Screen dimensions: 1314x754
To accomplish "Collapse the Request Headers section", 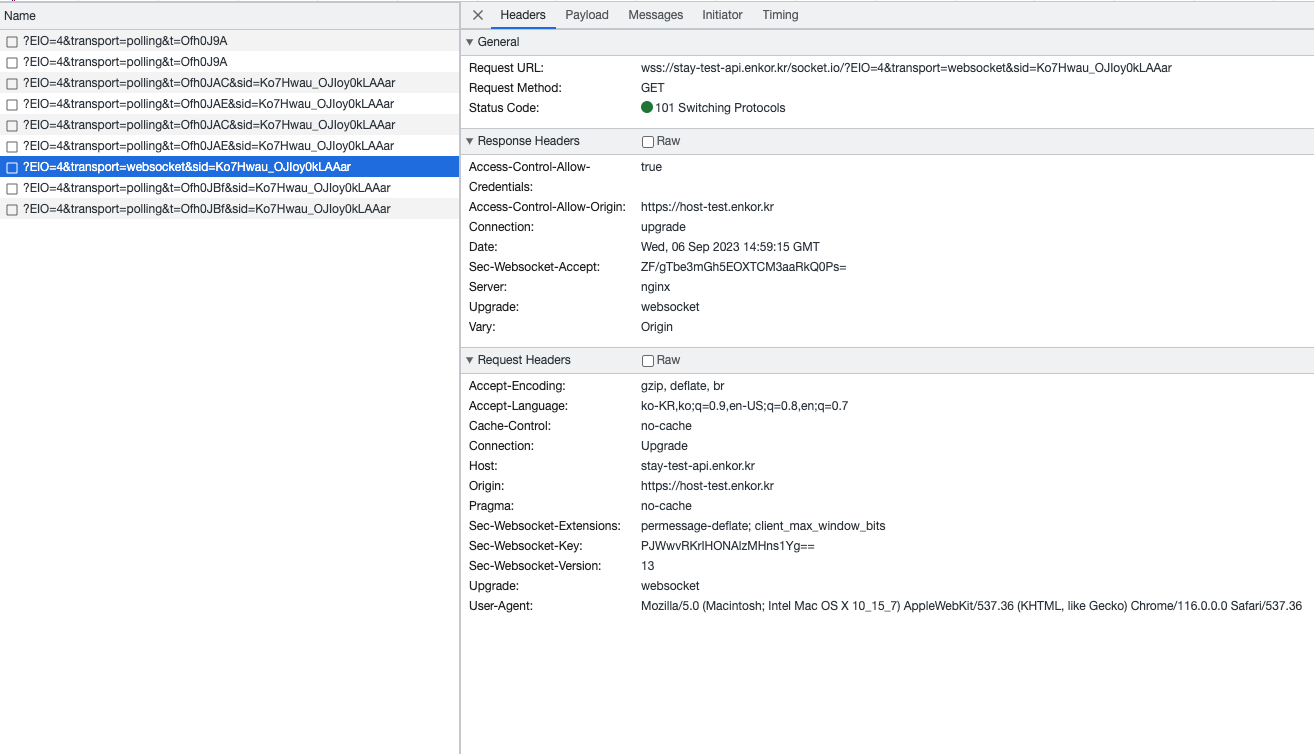I will pyautogui.click(x=470, y=360).
